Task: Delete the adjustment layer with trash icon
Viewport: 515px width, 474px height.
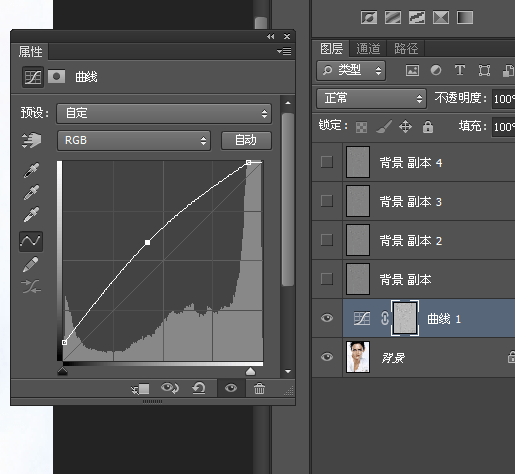Action: tap(259, 388)
